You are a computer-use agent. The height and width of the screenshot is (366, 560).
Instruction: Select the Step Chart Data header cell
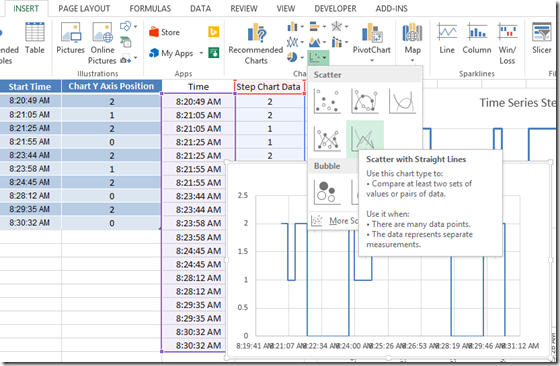pyautogui.click(x=269, y=87)
